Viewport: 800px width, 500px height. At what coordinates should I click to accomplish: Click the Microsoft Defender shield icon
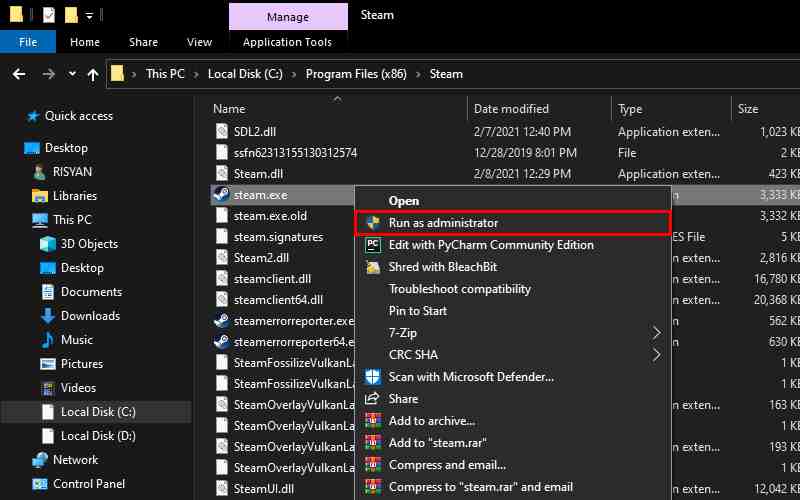(373, 377)
